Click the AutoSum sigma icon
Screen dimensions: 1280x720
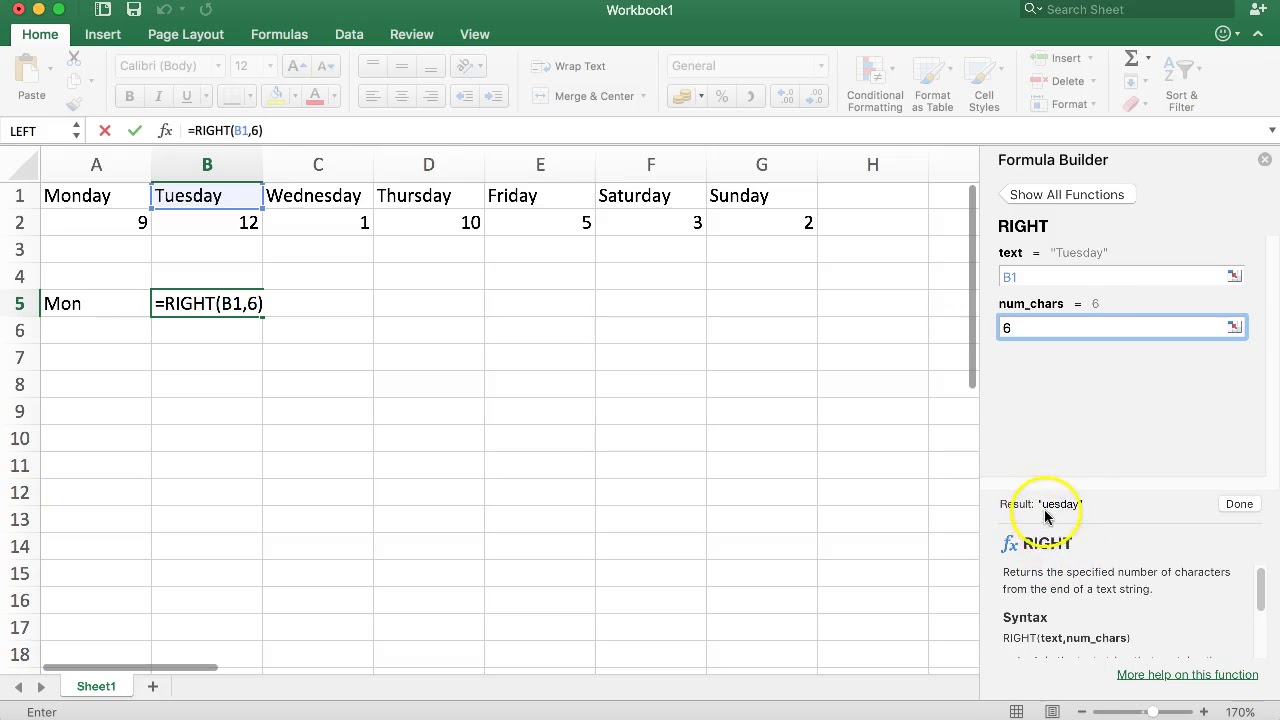click(x=1131, y=59)
